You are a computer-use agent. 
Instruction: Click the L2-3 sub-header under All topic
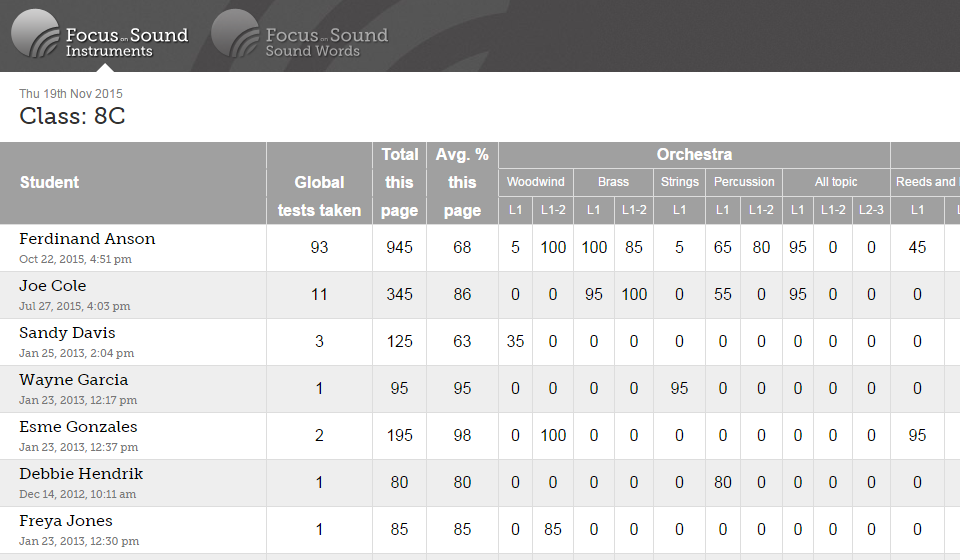tap(871, 210)
